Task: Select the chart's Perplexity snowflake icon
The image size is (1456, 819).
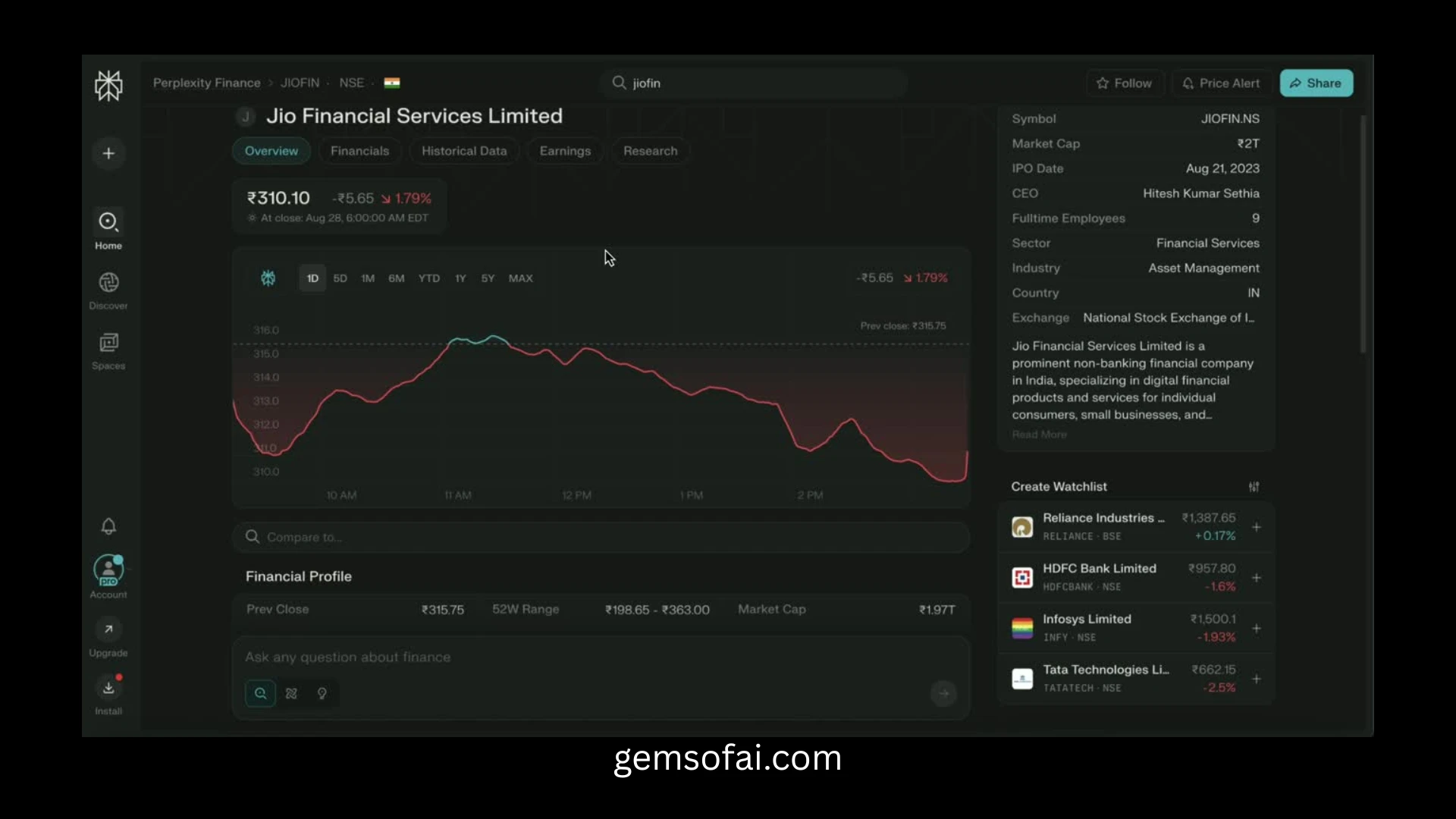Action: click(268, 278)
